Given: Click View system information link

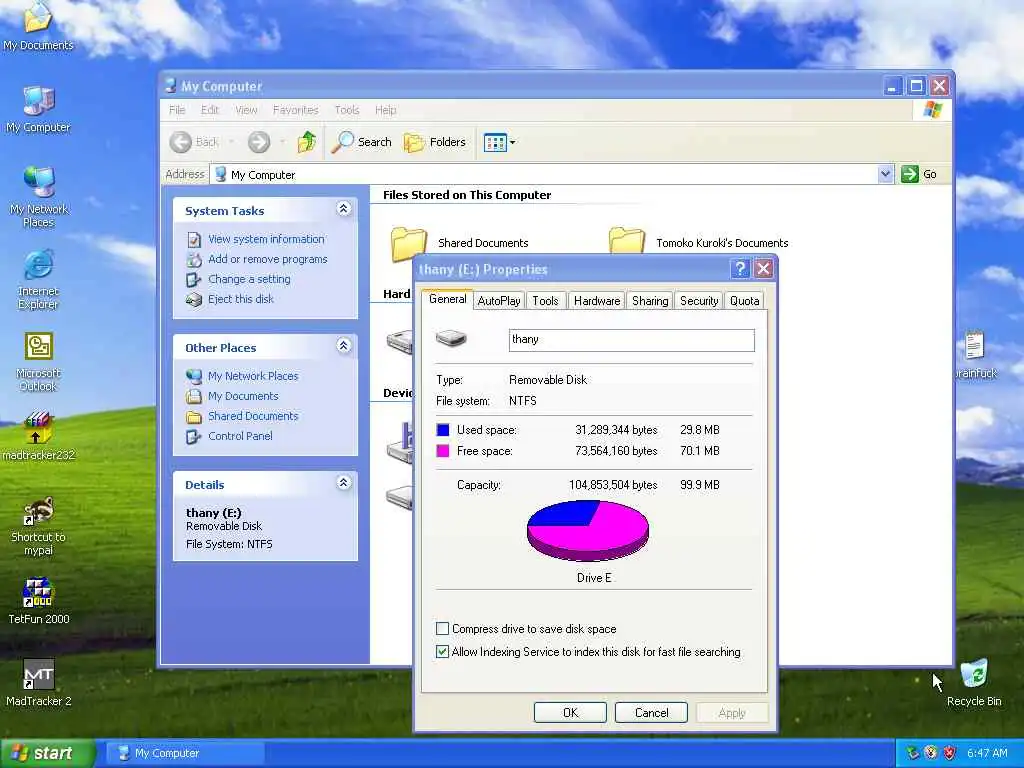Looking at the screenshot, I should pyautogui.click(x=266, y=239).
